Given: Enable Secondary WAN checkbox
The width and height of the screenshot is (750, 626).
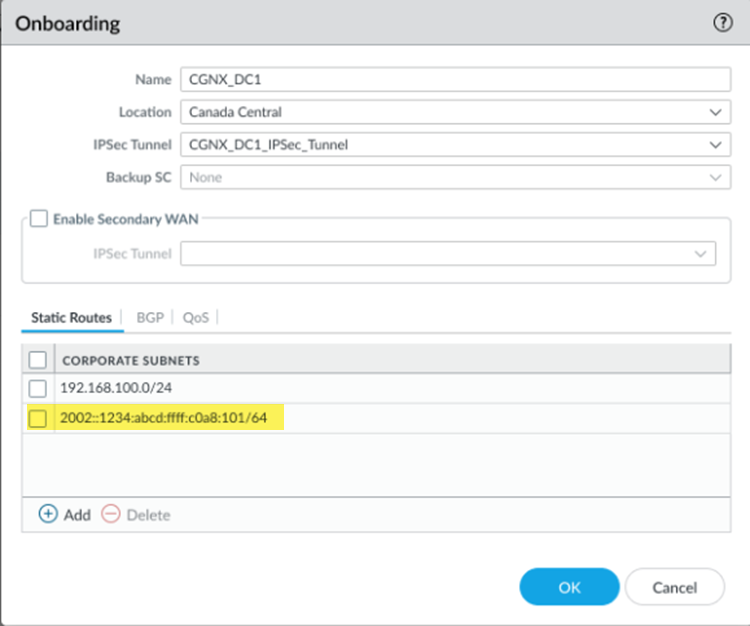Looking at the screenshot, I should tap(39, 218).
